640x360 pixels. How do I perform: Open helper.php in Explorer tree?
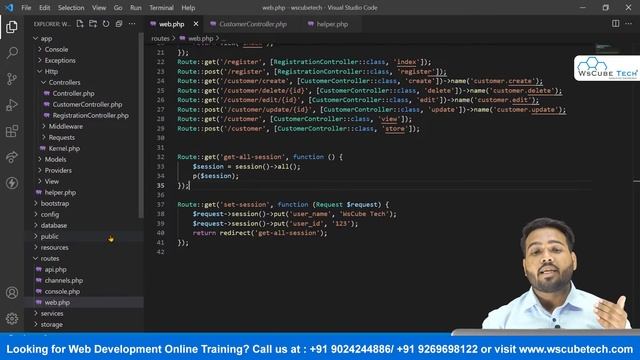[60, 193]
